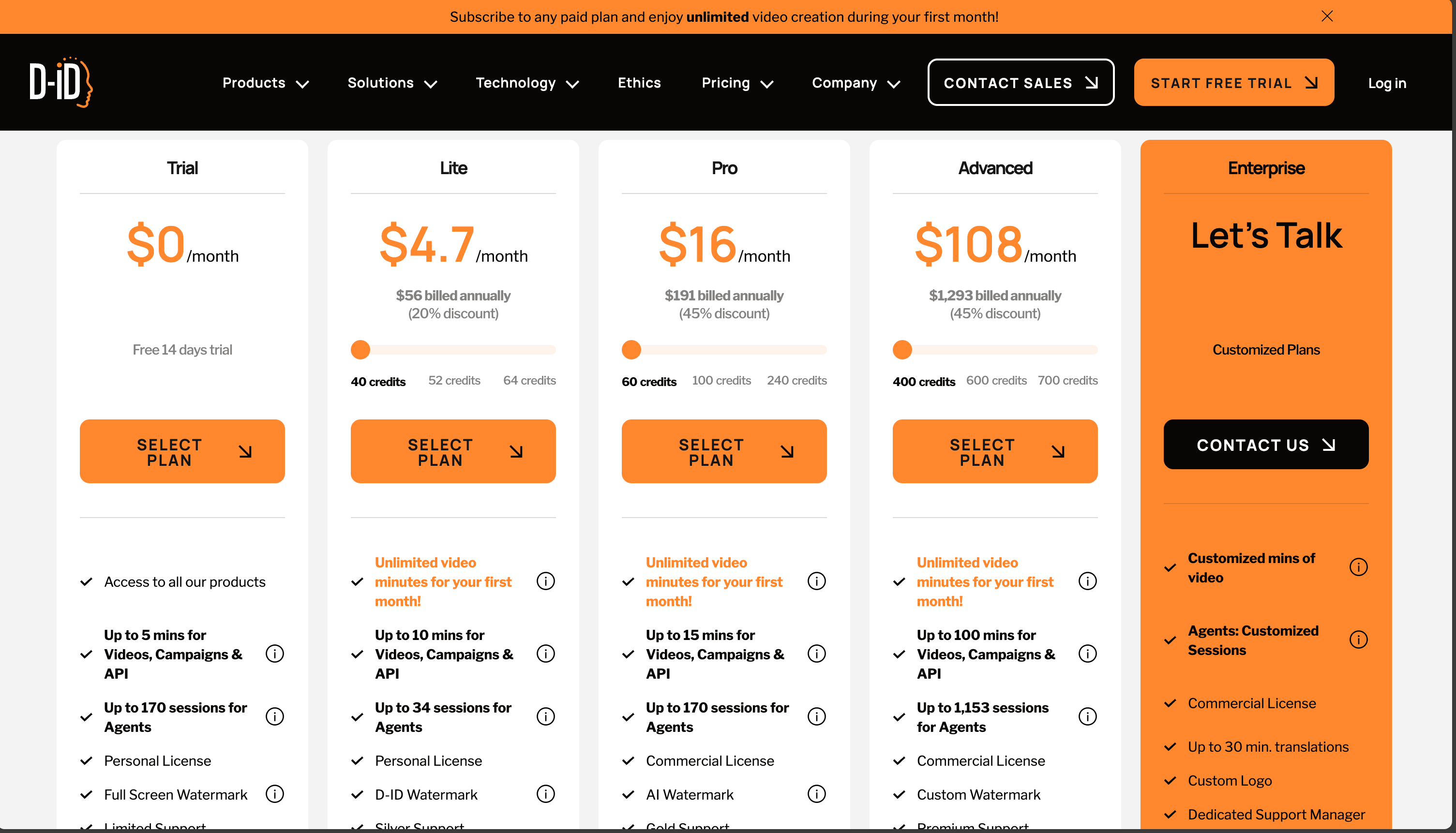Select the 52 credits option in Lite
The height and width of the screenshot is (833, 1456).
(454, 380)
